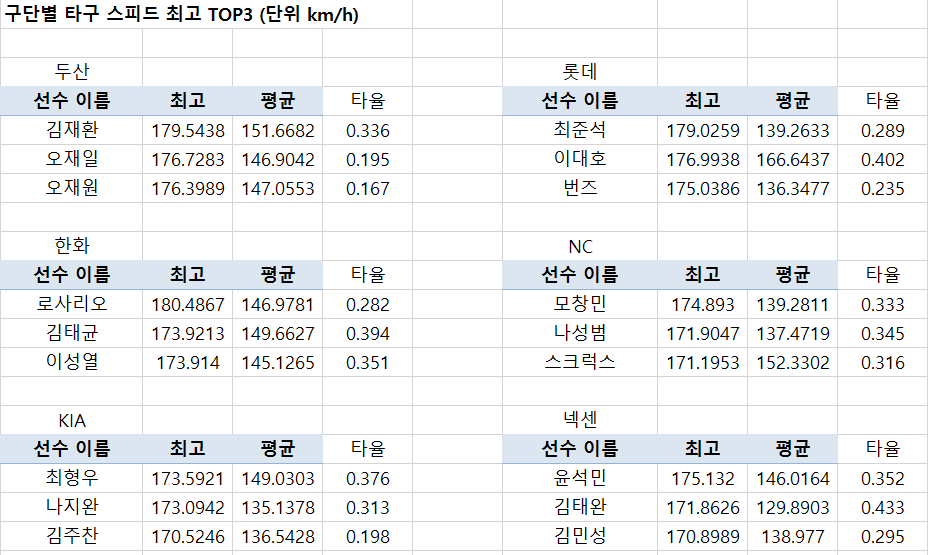The image size is (928, 555).
Task: Select player name cell 모창민
Action: tap(580, 304)
